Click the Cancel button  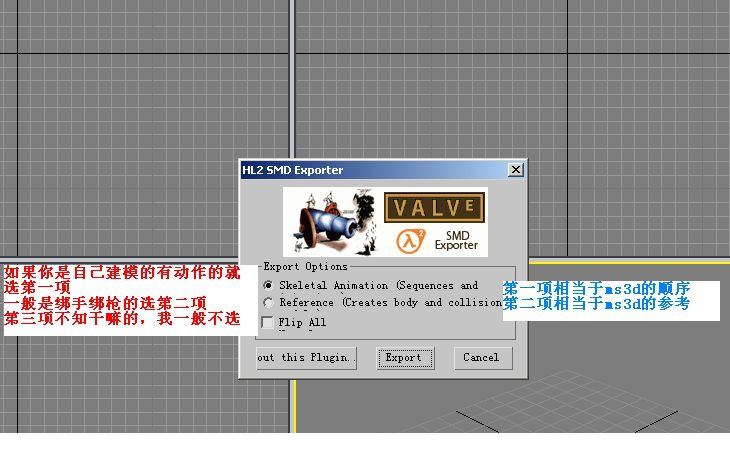pos(483,358)
